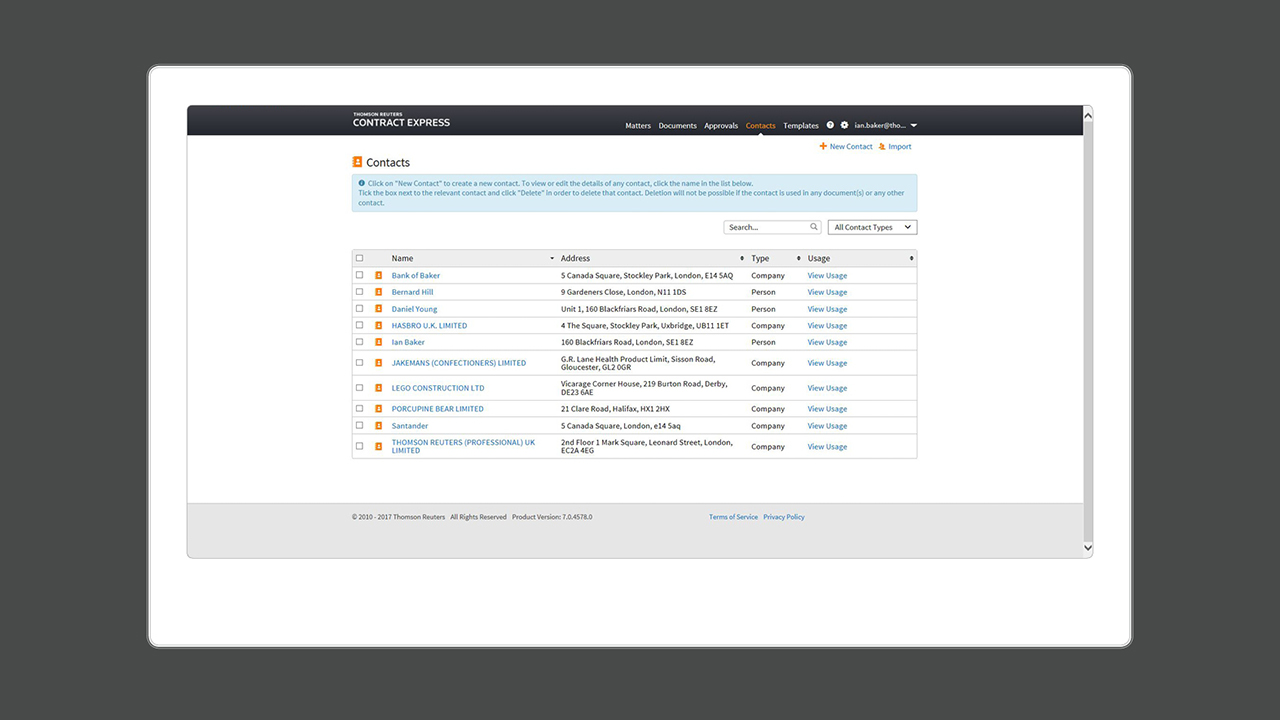Image resolution: width=1280 pixels, height=720 pixels.
Task: View Usage for PORCUPINE BEAR LIMITED
Action: (827, 409)
